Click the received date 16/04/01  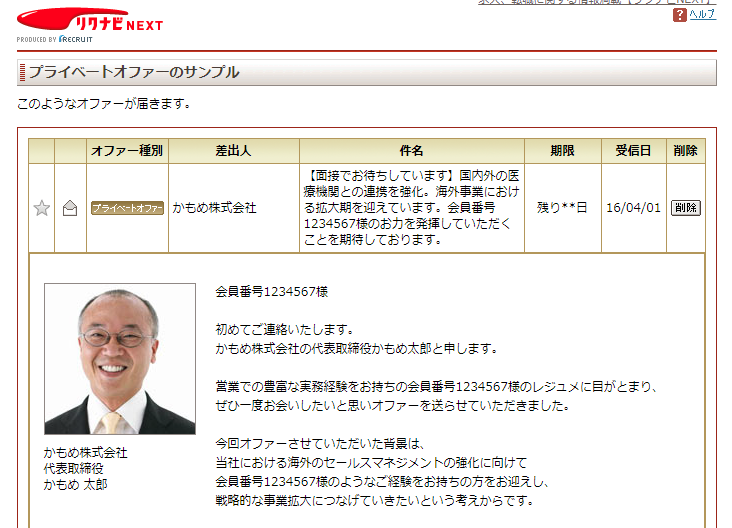633,208
